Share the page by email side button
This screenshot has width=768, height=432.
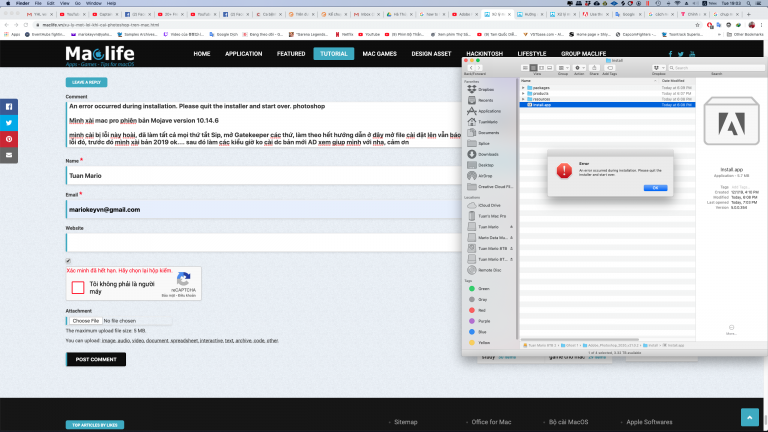pos(9,155)
